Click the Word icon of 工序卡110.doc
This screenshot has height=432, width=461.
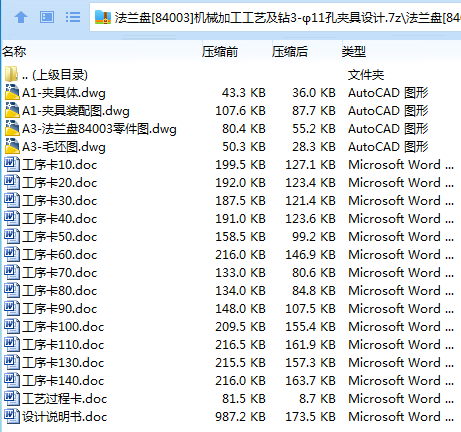coord(12,344)
